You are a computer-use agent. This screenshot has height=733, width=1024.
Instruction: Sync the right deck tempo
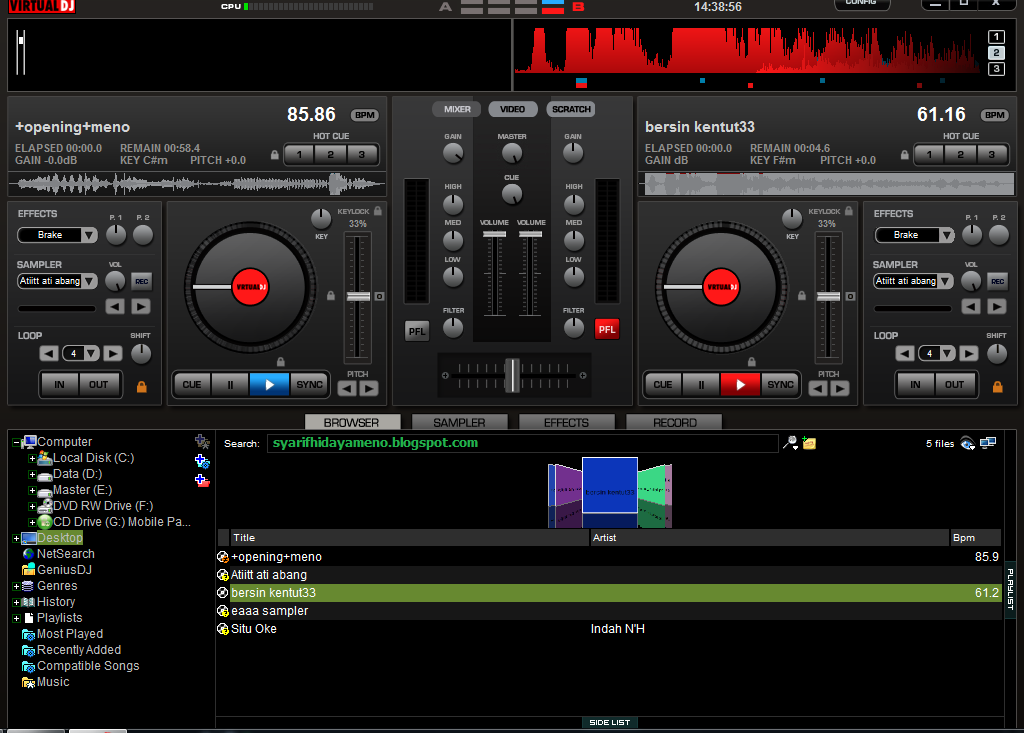coord(780,385)
